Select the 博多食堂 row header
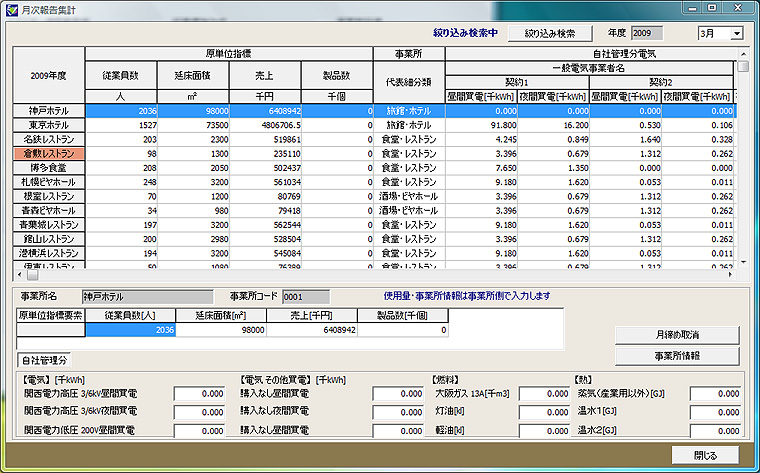 click(x=48, y=168)
